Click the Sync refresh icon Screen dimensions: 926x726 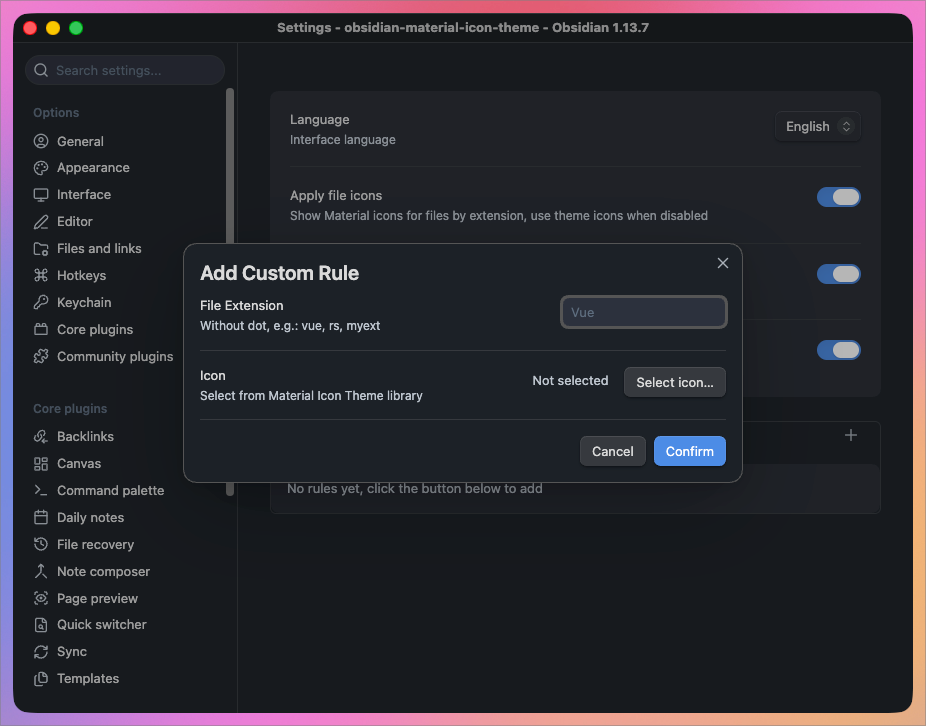[41, 652]
